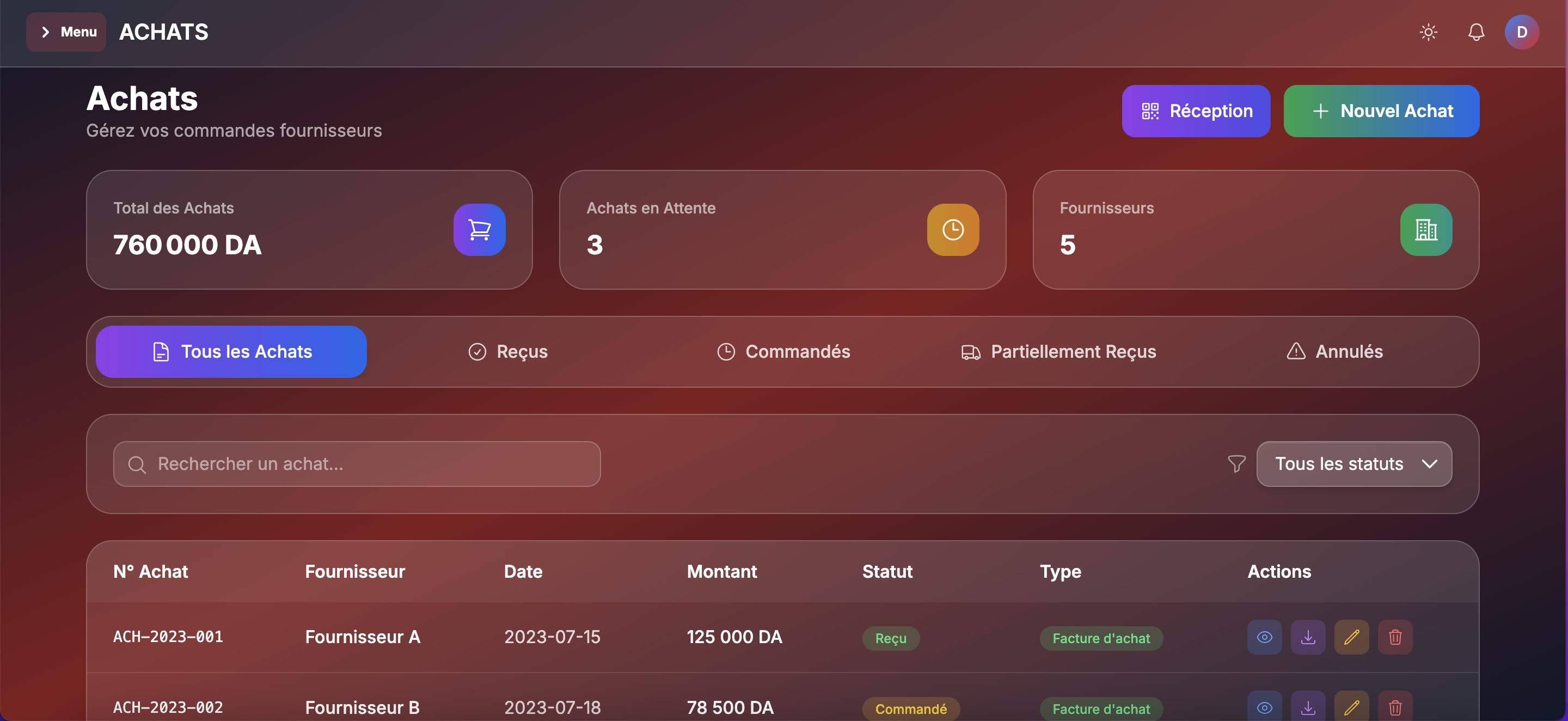Image resolution: width=1568 pixels, height=721 pixels.
Task: Select the sun icon to switch theme
Action: click(1428, 32)
